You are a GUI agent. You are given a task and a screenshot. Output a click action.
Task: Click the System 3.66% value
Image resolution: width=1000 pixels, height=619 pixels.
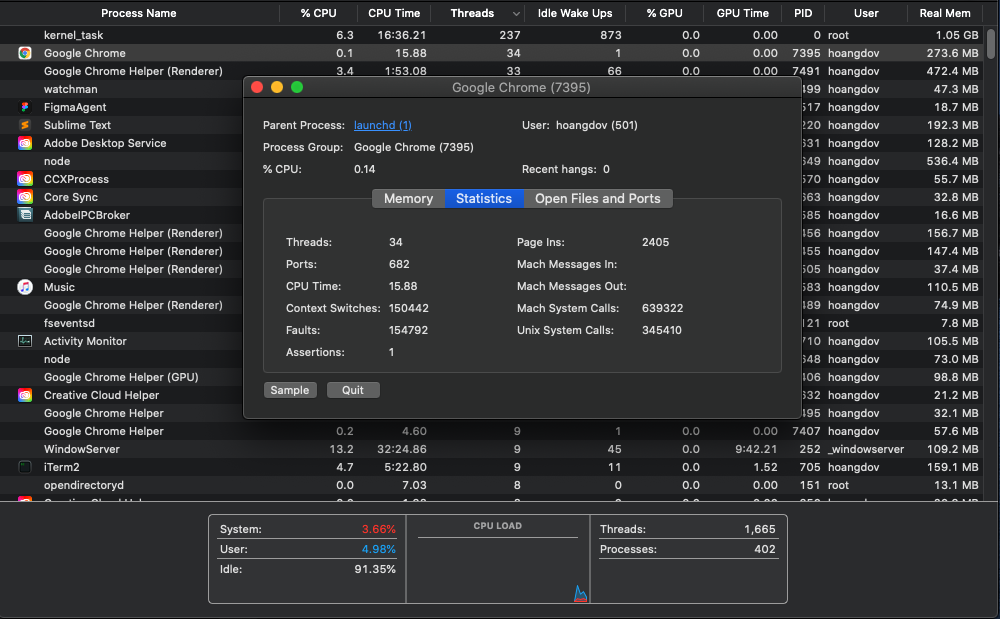(x=379, y=529)
